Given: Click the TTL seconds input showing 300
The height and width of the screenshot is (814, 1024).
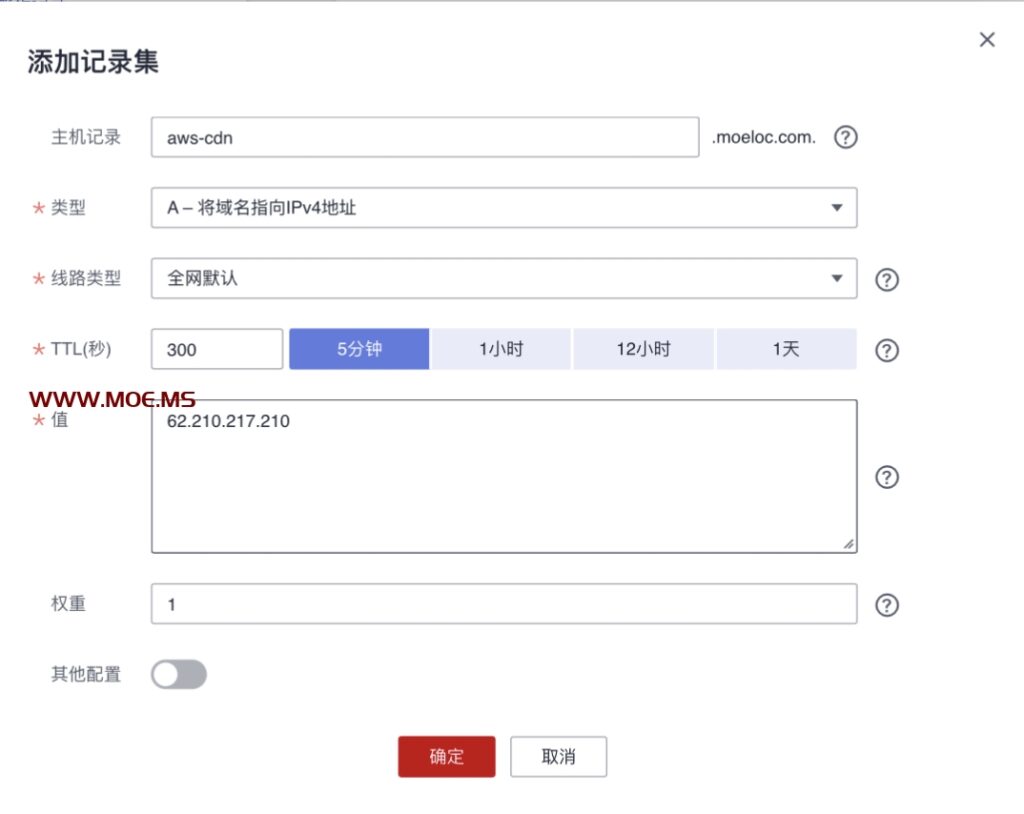Looking at the screenshot, I should (217, 350).
